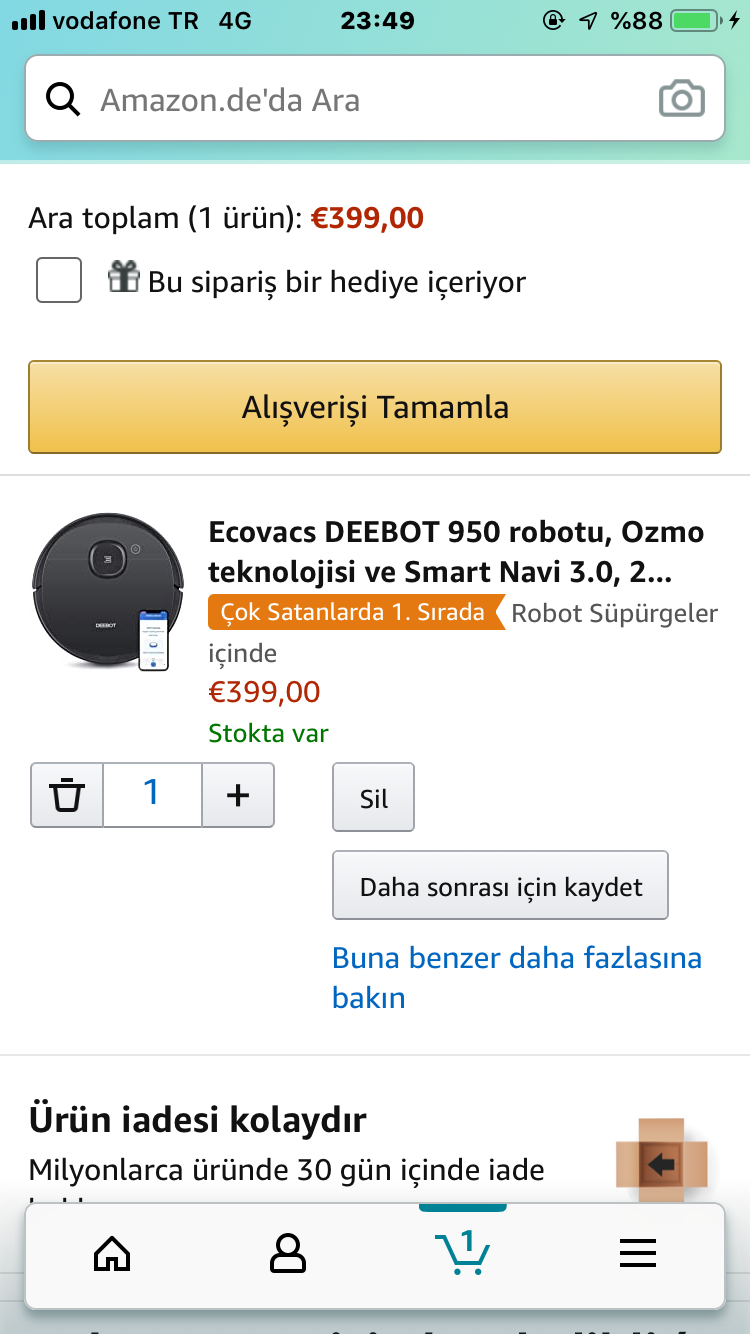Open the Home tab icon
This screenshot has width=750, height=1334.
point(112,1253)
